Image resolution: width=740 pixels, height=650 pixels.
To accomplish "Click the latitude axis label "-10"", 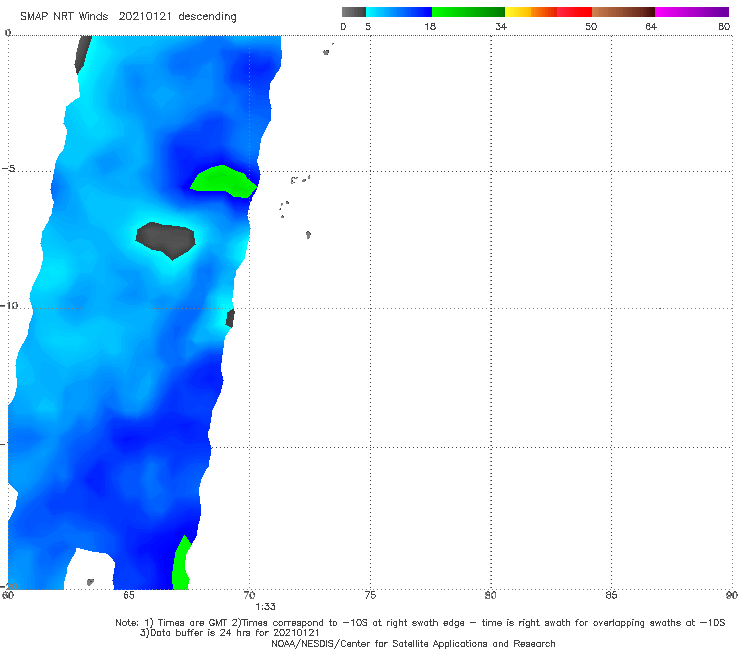I will coord(9,305).
